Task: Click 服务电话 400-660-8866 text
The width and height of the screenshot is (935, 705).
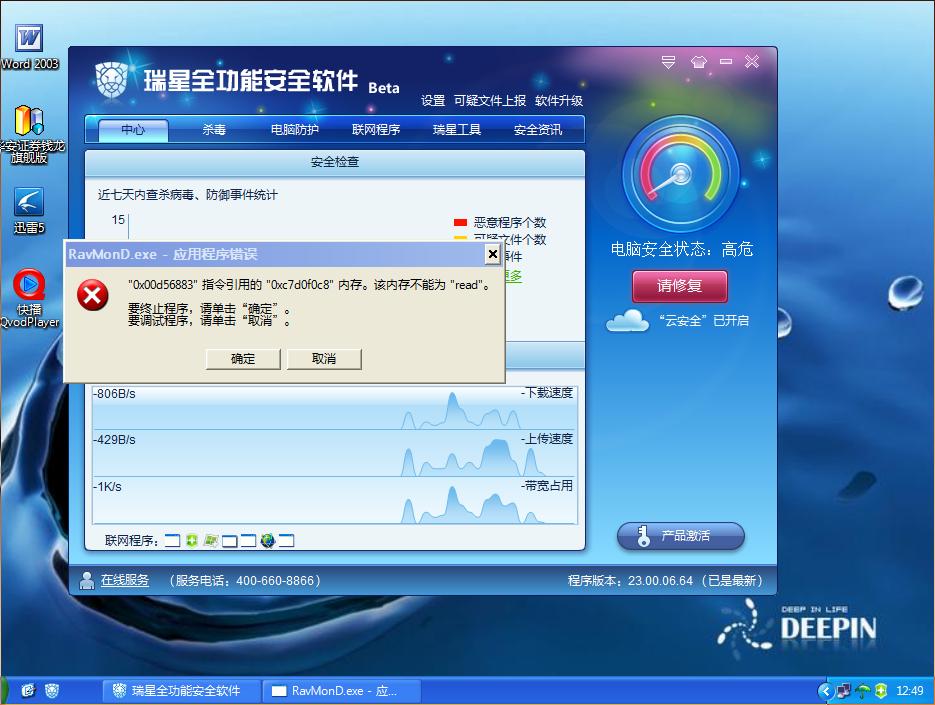Action: point(245,580)
